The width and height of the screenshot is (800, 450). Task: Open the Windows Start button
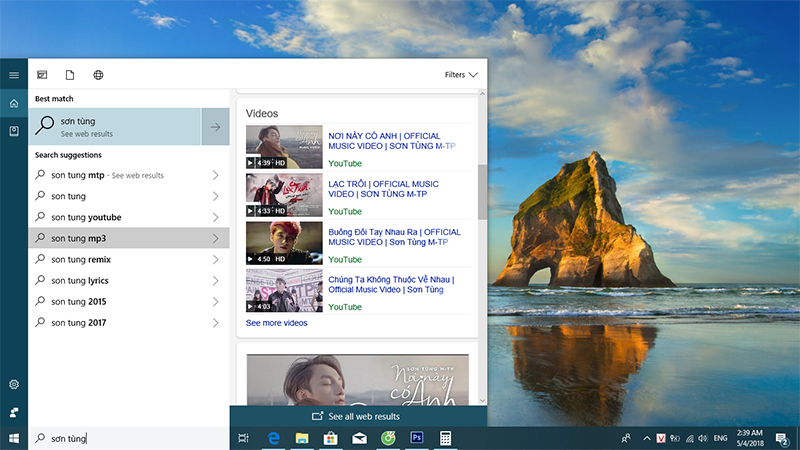[x=14, y=438]
